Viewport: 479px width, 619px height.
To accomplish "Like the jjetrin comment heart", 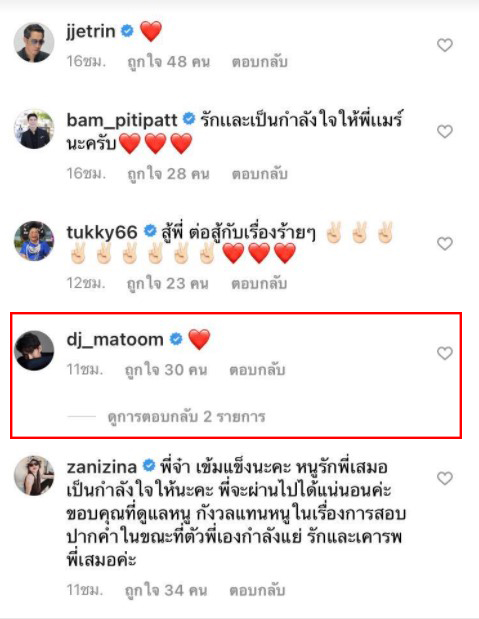I will tap(445, 45).
